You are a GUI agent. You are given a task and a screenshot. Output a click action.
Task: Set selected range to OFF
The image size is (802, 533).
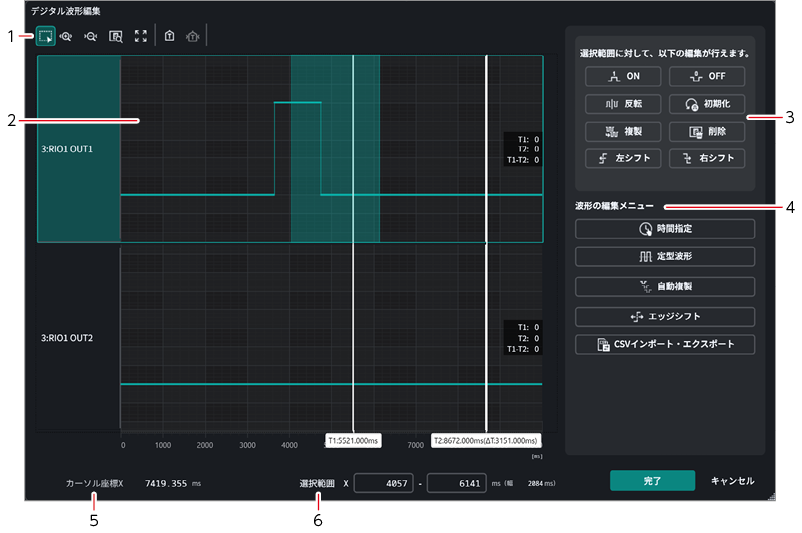(707, 76)
